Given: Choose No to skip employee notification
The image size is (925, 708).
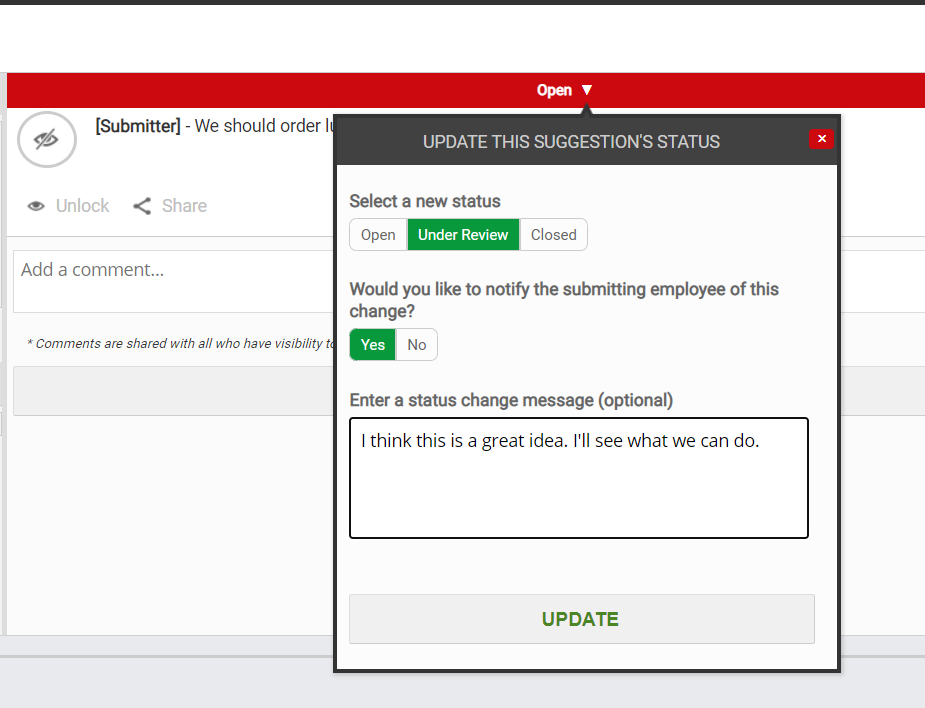Looking at the screenshot, I should (416, 344).
